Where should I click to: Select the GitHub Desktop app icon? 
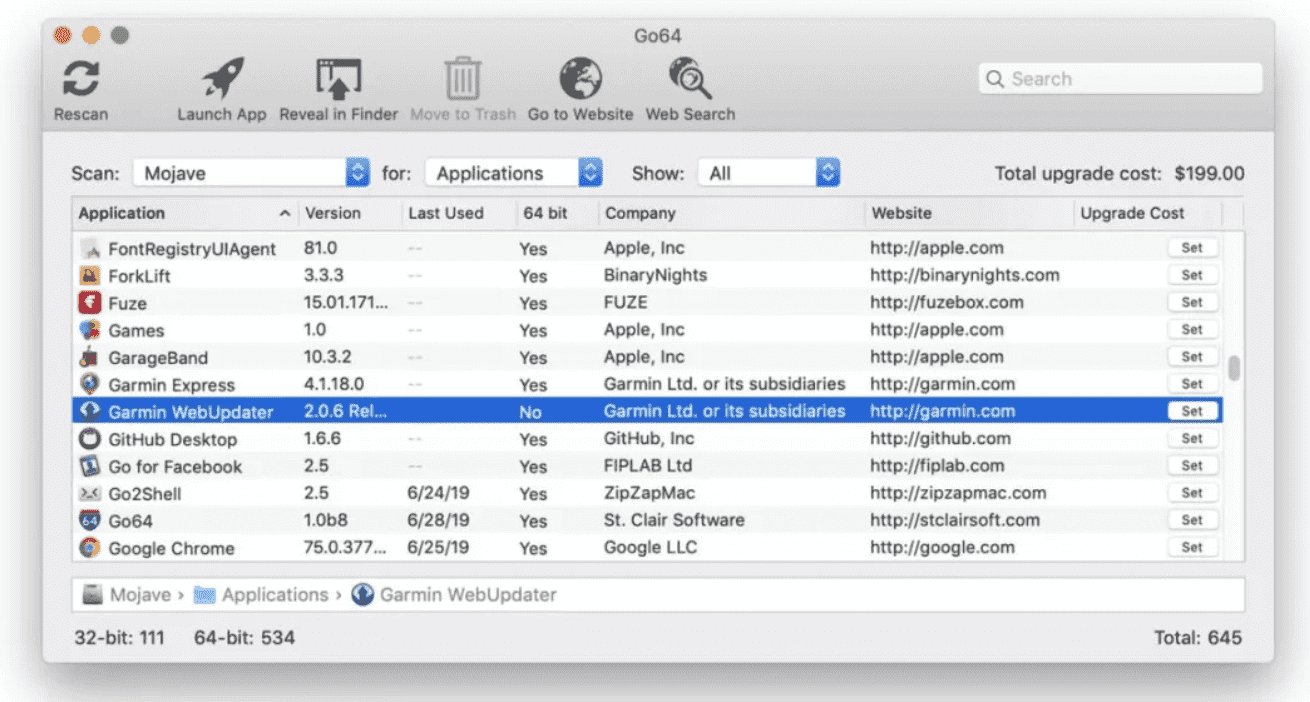click(90, 439)
